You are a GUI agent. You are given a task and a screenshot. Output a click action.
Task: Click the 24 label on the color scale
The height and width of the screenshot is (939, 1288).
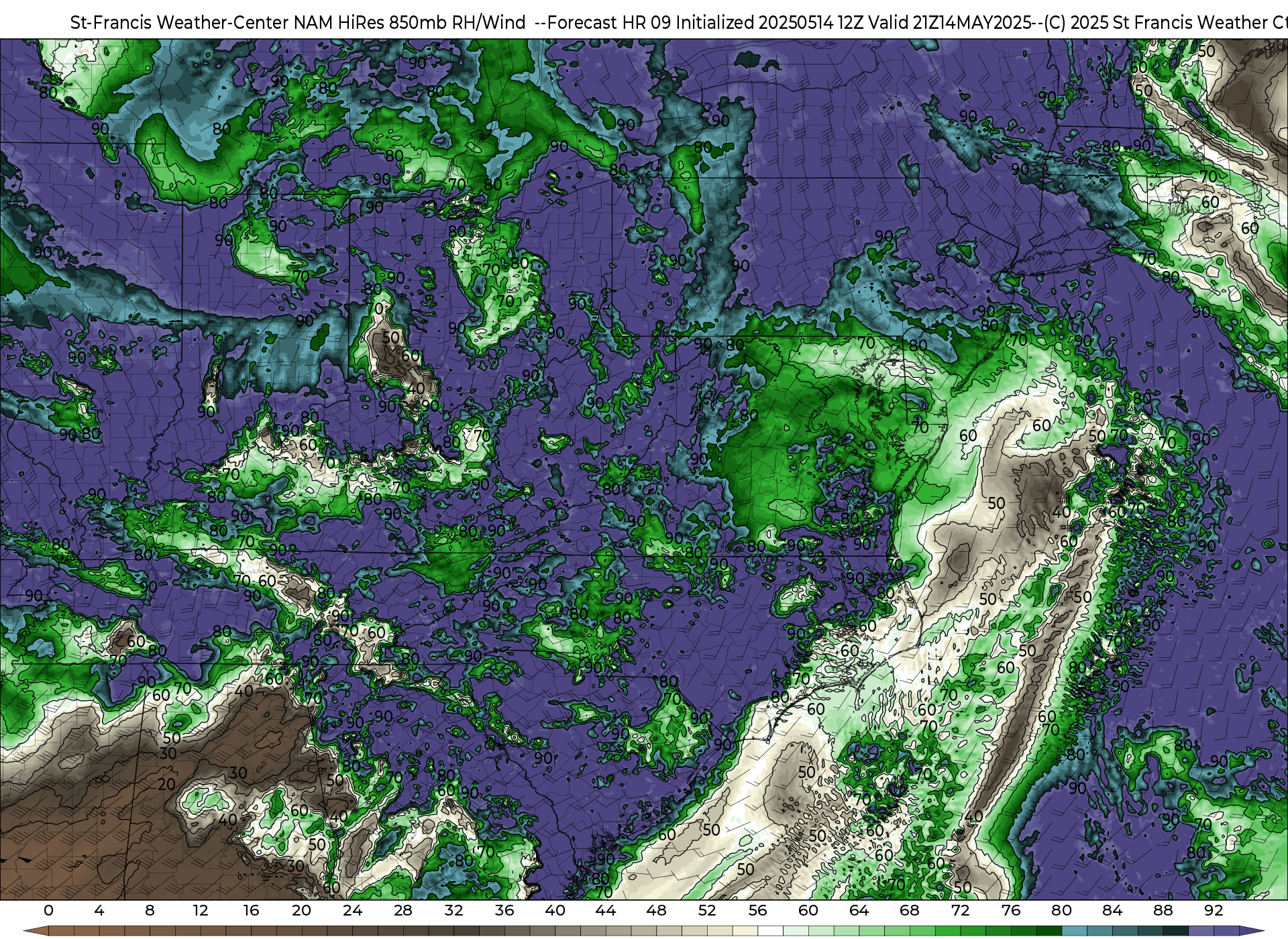(x=352, y=910)
